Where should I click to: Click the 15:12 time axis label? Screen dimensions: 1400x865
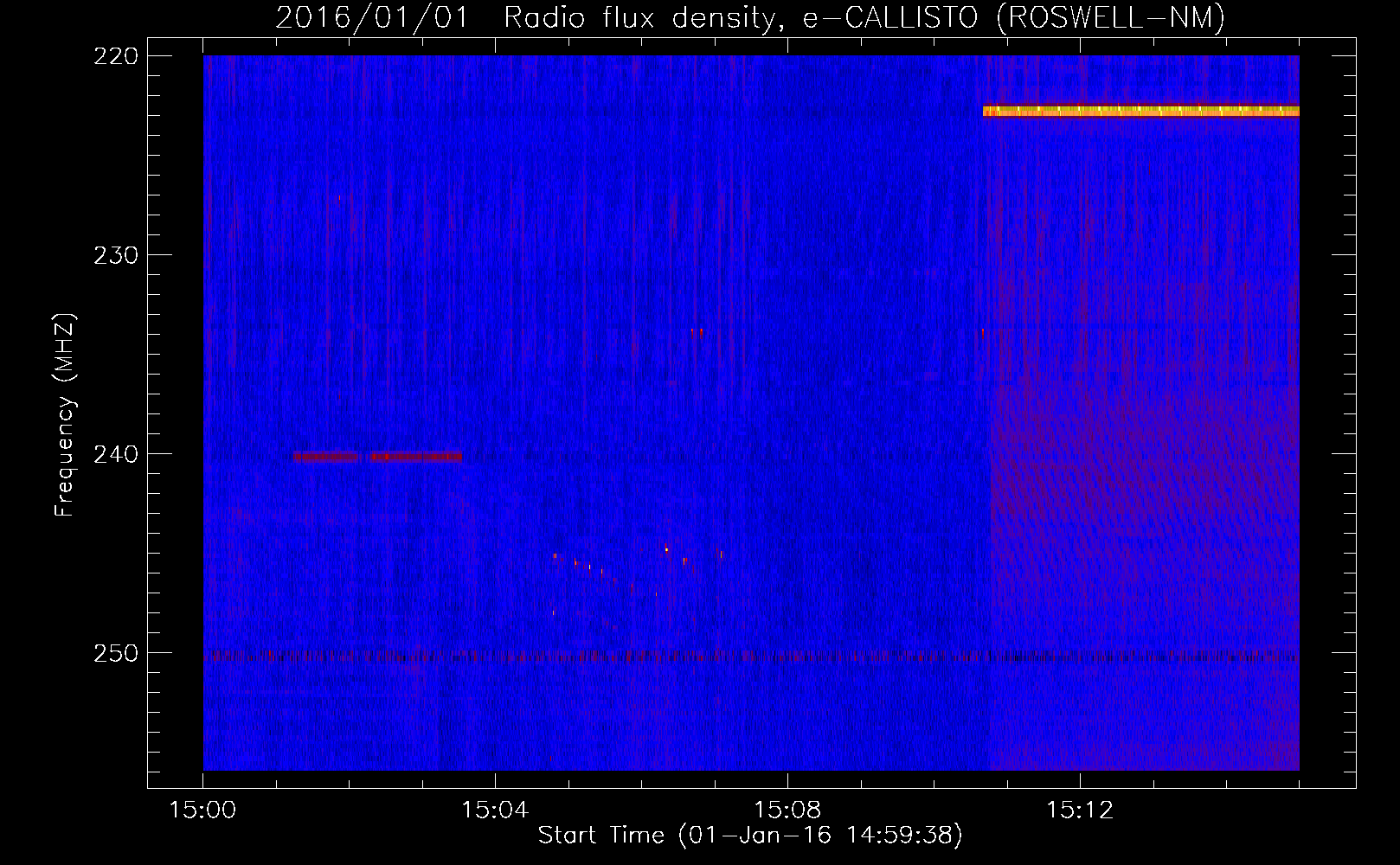point(1080,811)
